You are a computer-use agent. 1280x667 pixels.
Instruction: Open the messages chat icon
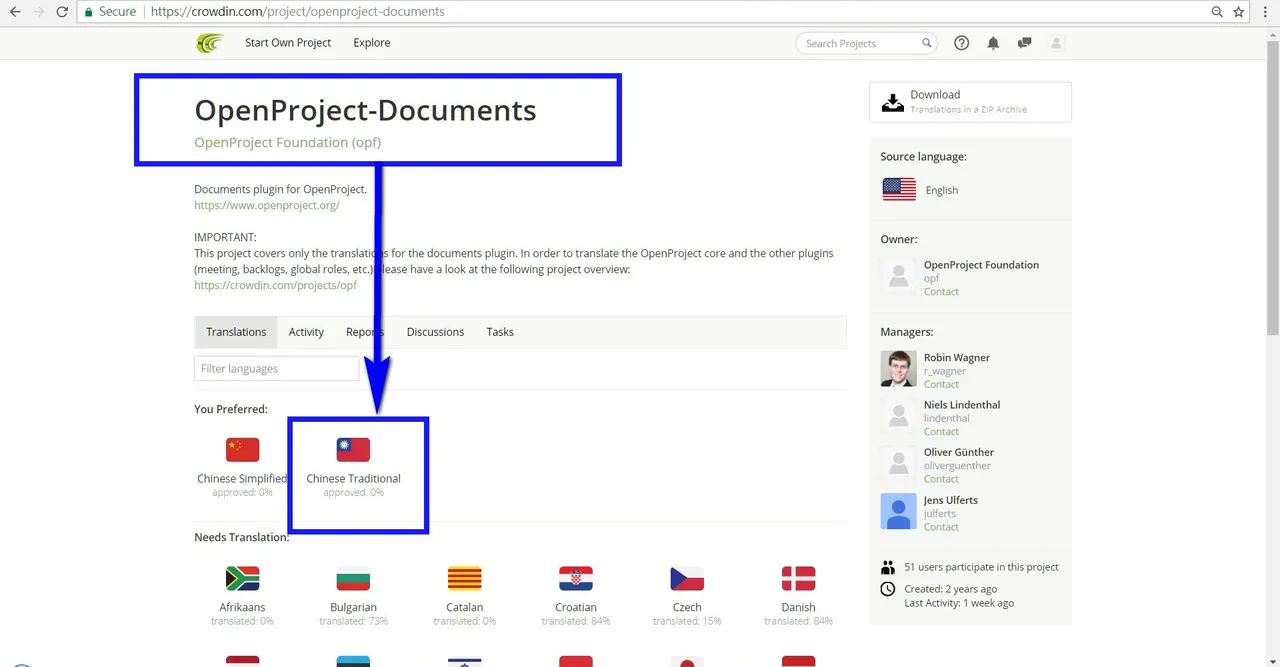tap(1024, 43)
